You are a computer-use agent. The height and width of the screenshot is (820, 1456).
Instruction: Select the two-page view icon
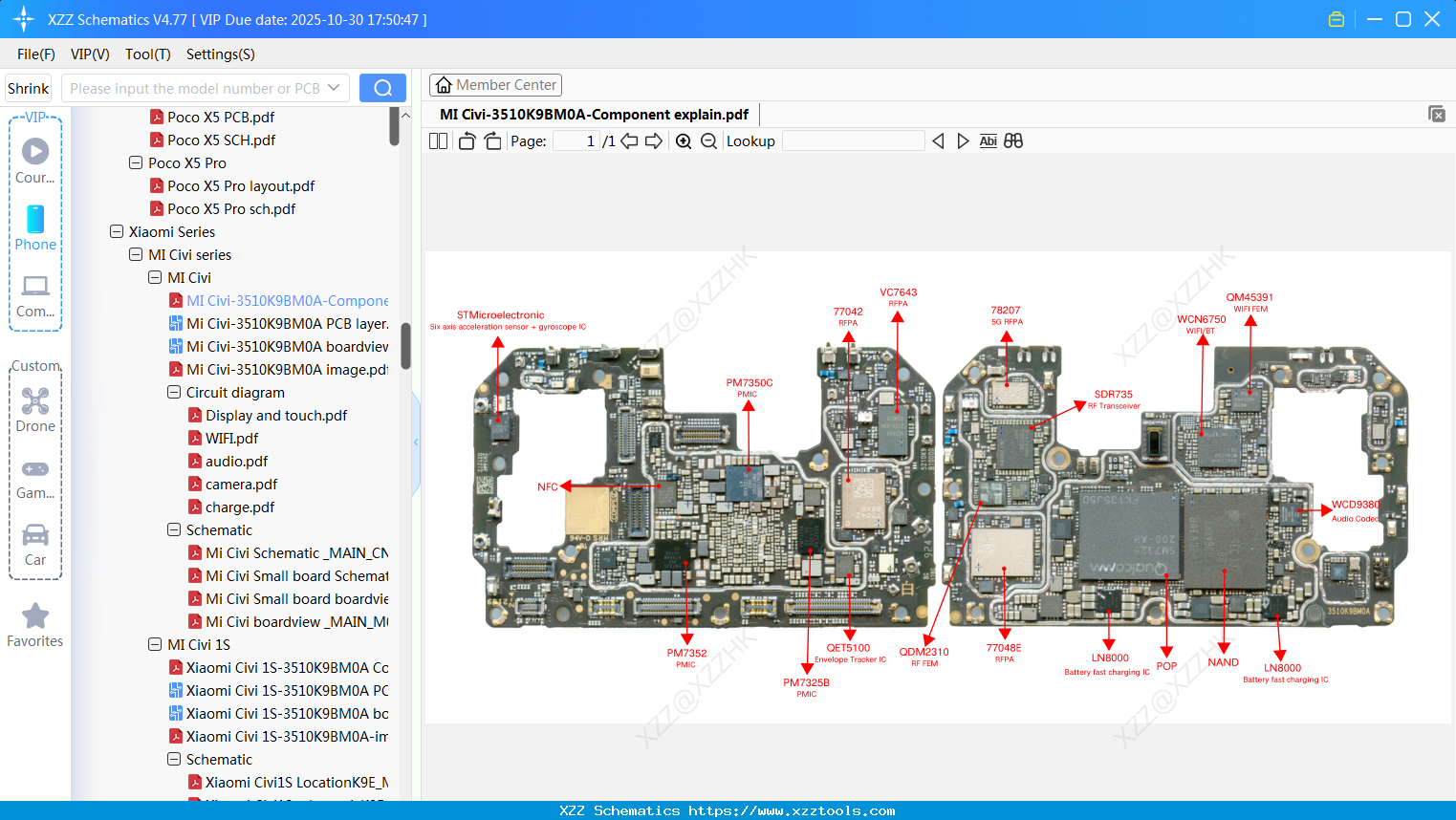438,140
